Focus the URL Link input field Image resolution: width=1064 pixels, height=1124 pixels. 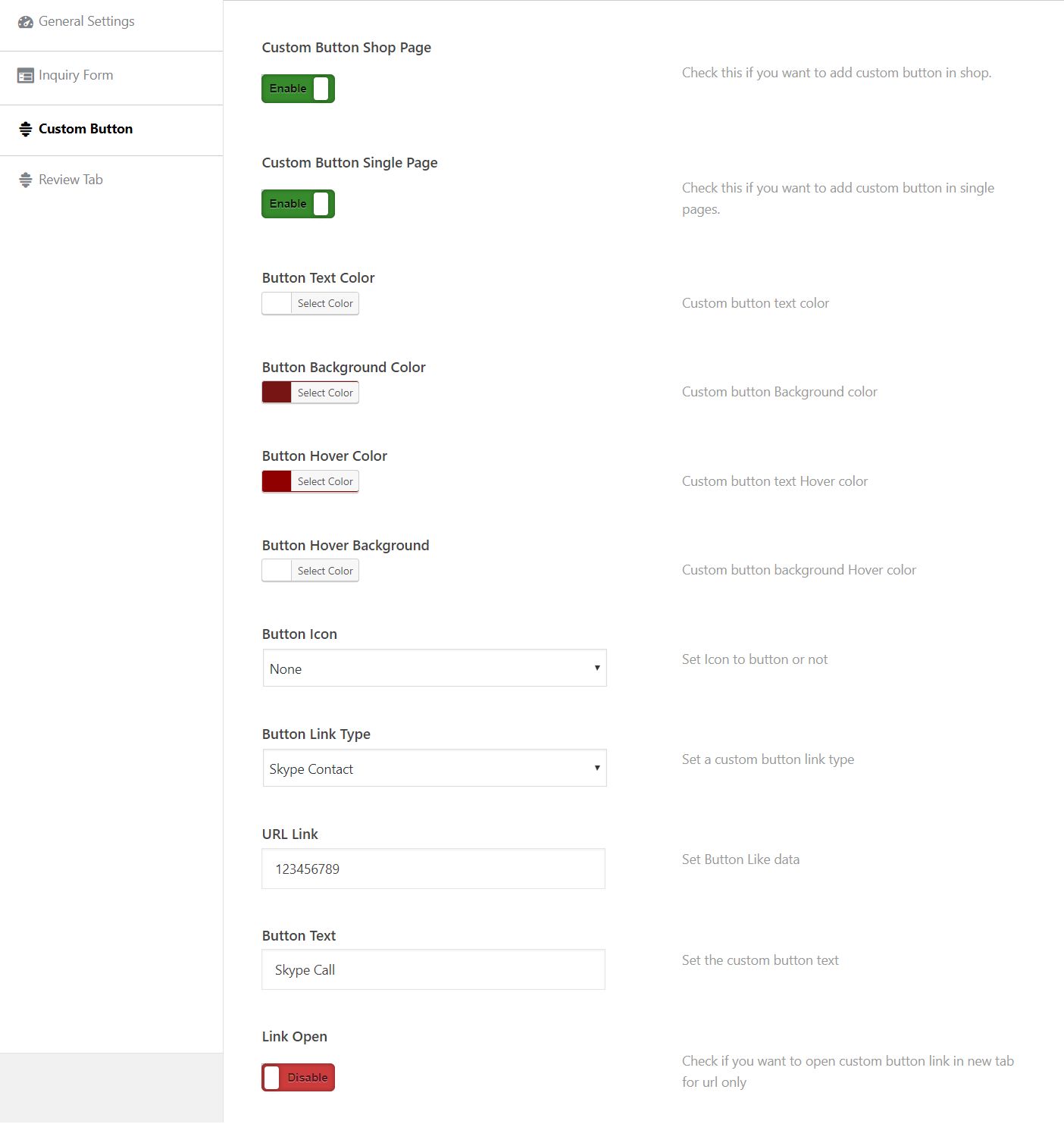point(433,869)
